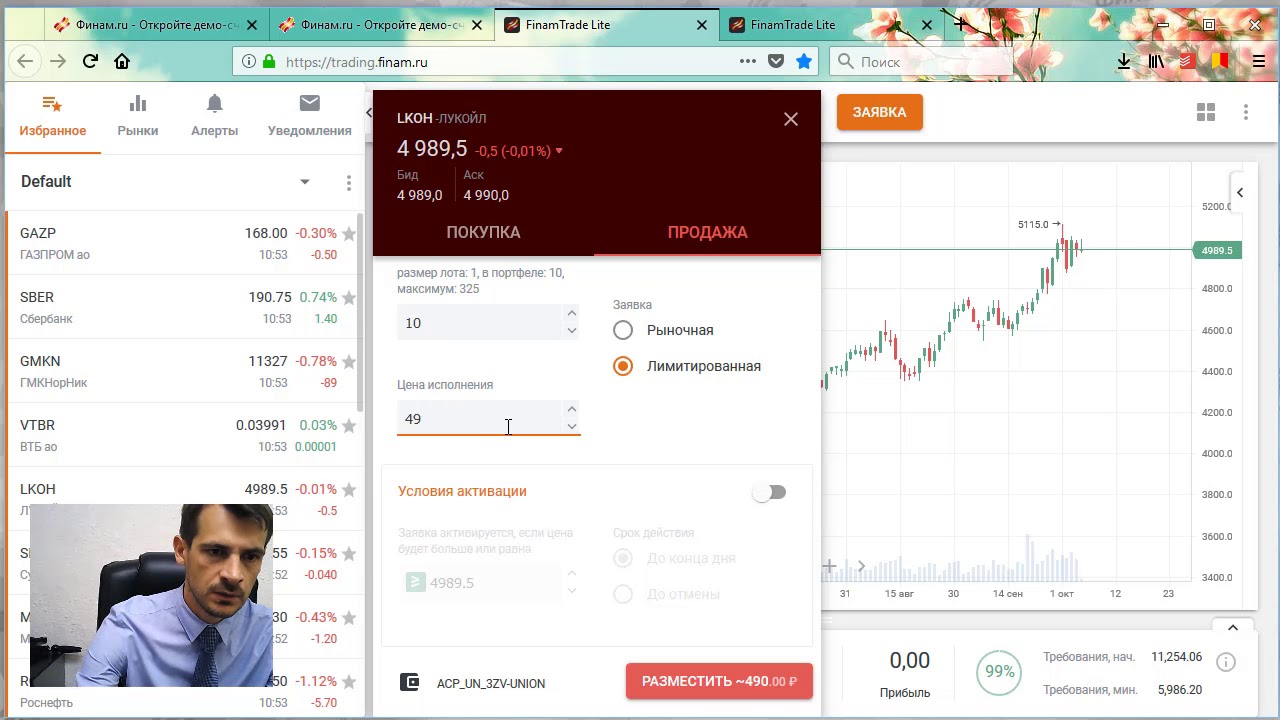The image size is (1280, 720).
Task: Click the 4989.5 price label on chart
Action: [1217, 250]
